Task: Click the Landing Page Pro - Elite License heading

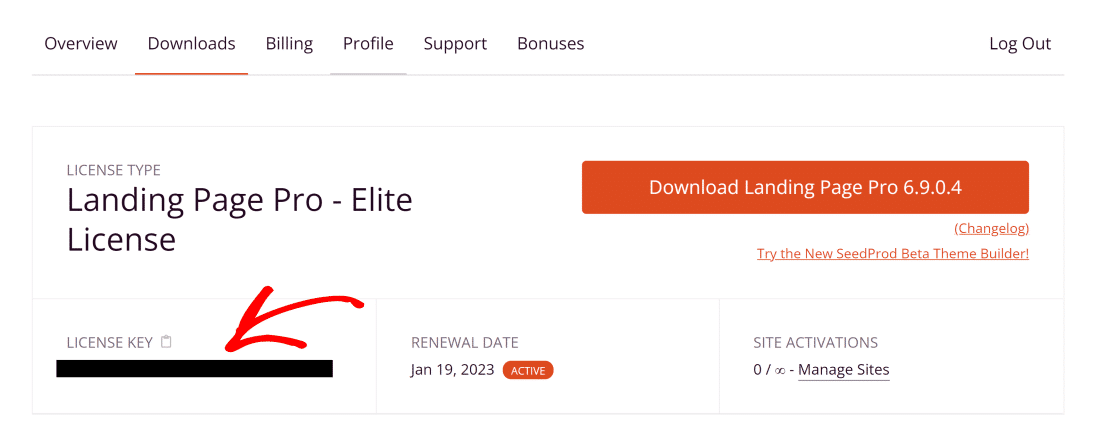Action: [240, 220]
